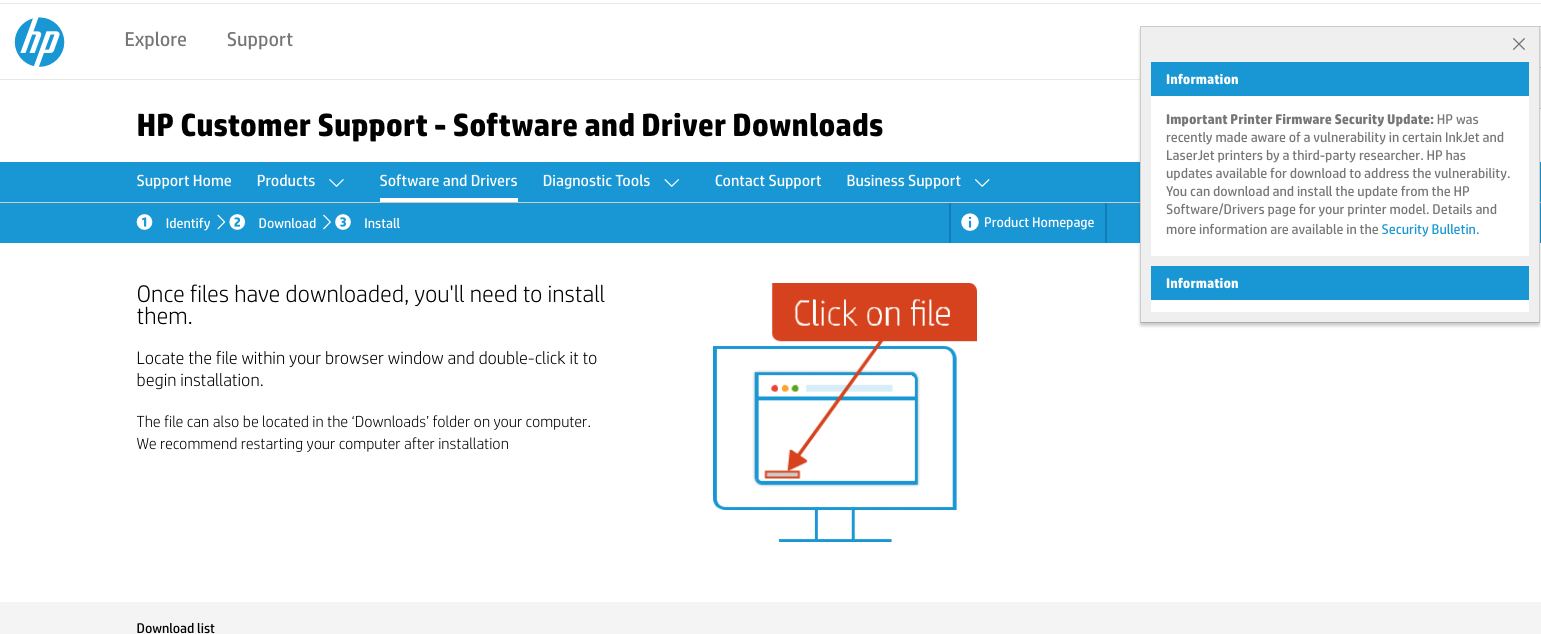
Task: Click the Product Homepage info icon
Action: [969, 222]
